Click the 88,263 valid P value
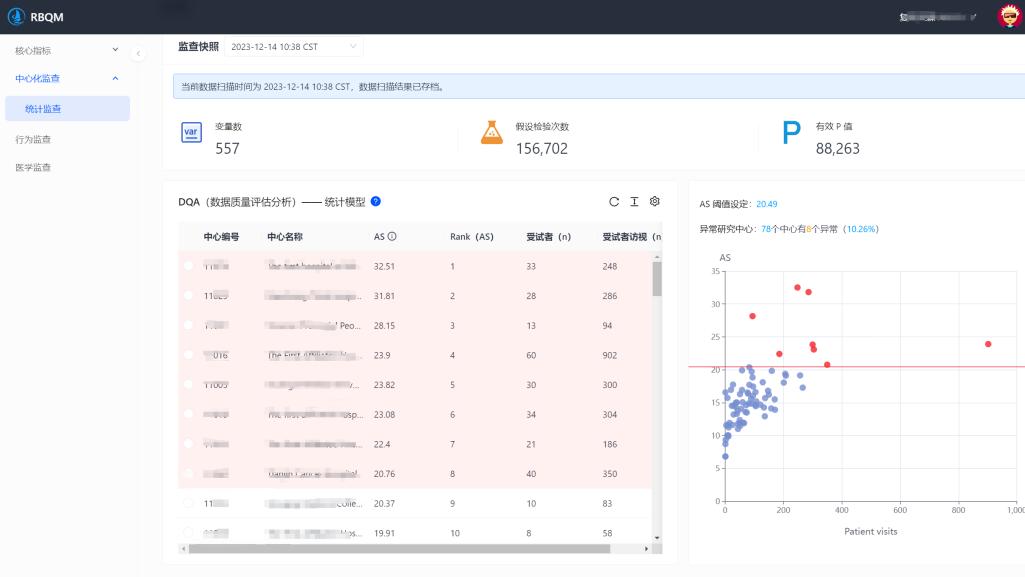This screenshot has height=577, width=1025. [837, 148]
